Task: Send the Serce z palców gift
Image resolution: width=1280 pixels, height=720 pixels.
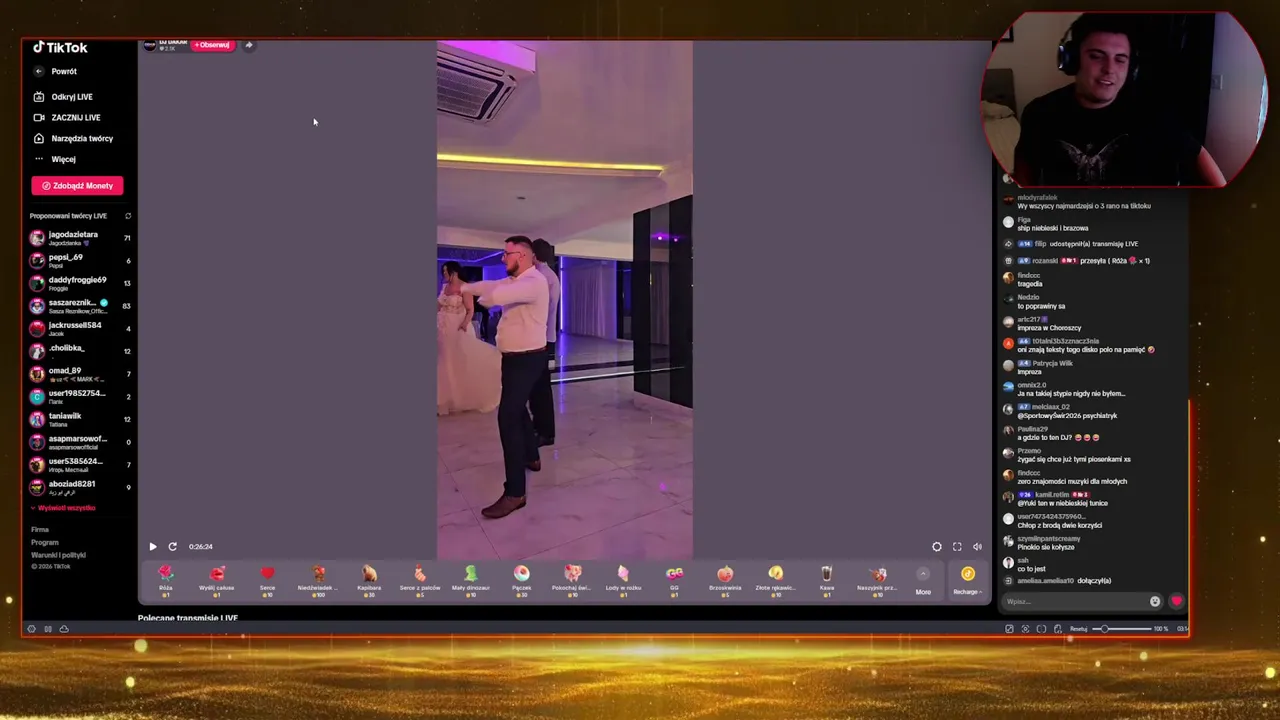Action: [420, 581]
